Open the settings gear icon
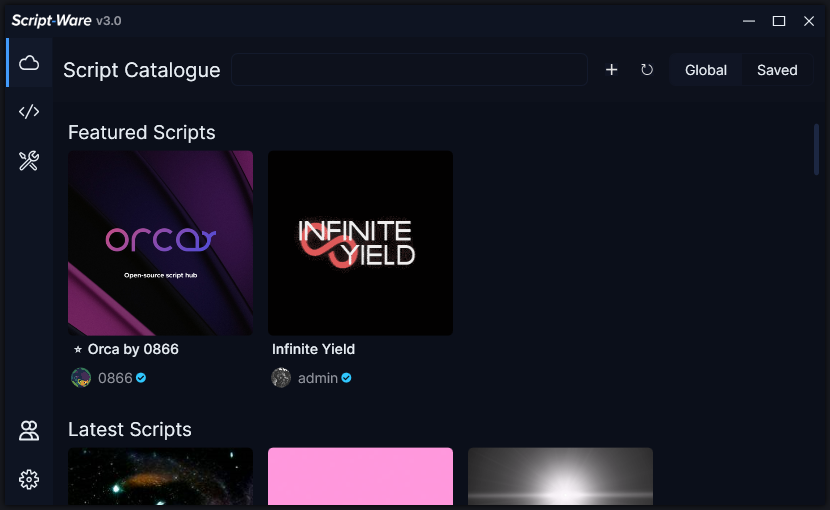 click(29, 480)
